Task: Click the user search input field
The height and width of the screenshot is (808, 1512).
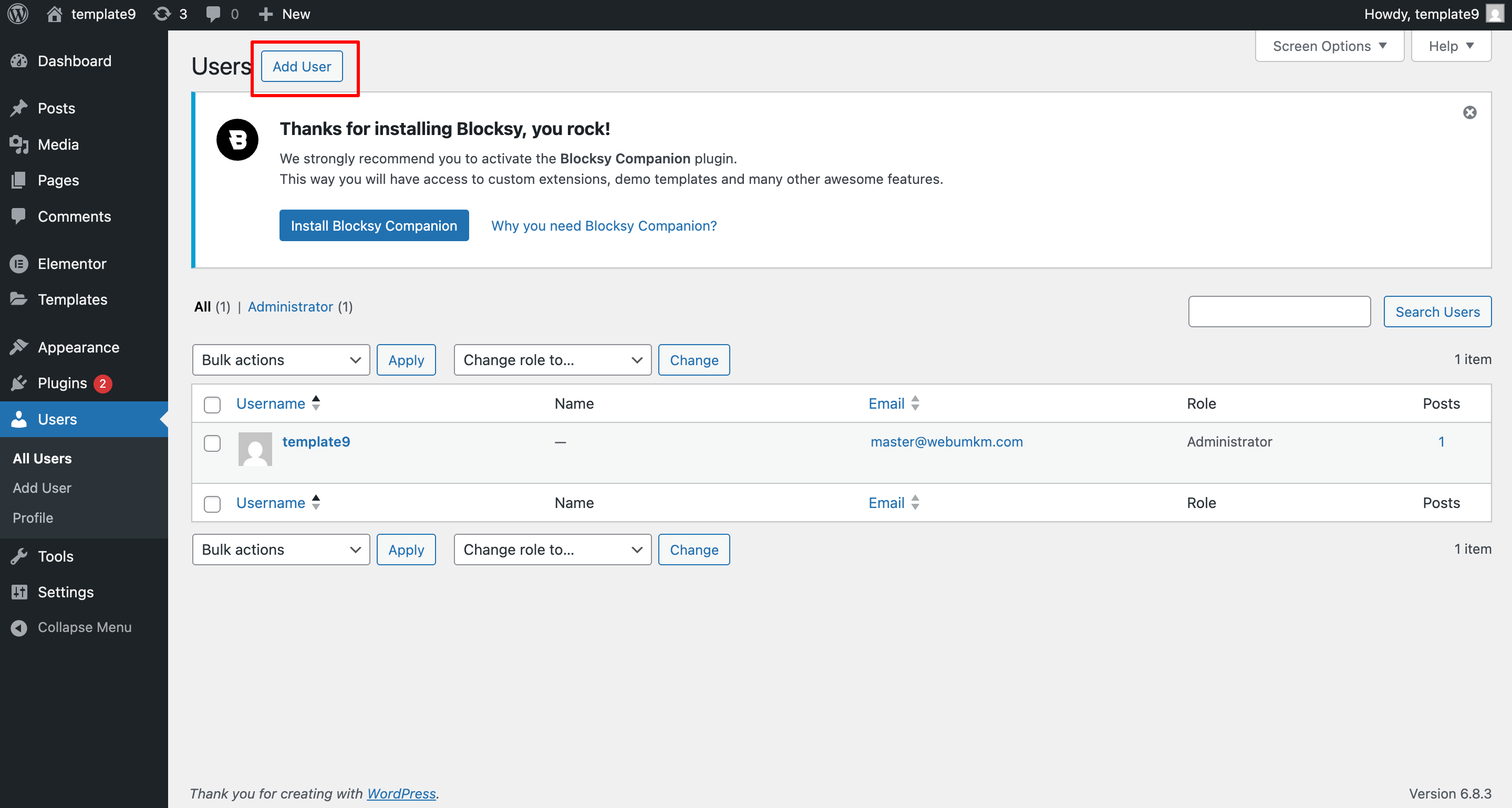Action: click(1279, 312)
